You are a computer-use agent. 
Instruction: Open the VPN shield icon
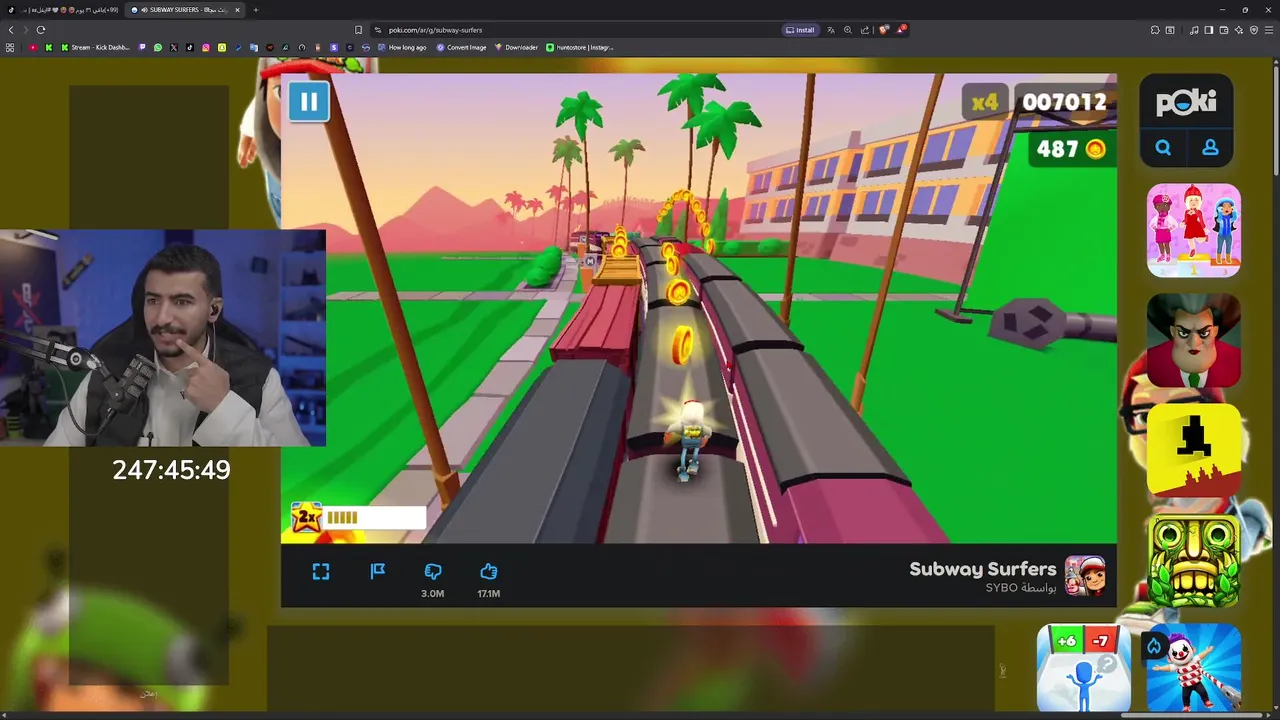pyautogui.click(x=1254, y=30)
